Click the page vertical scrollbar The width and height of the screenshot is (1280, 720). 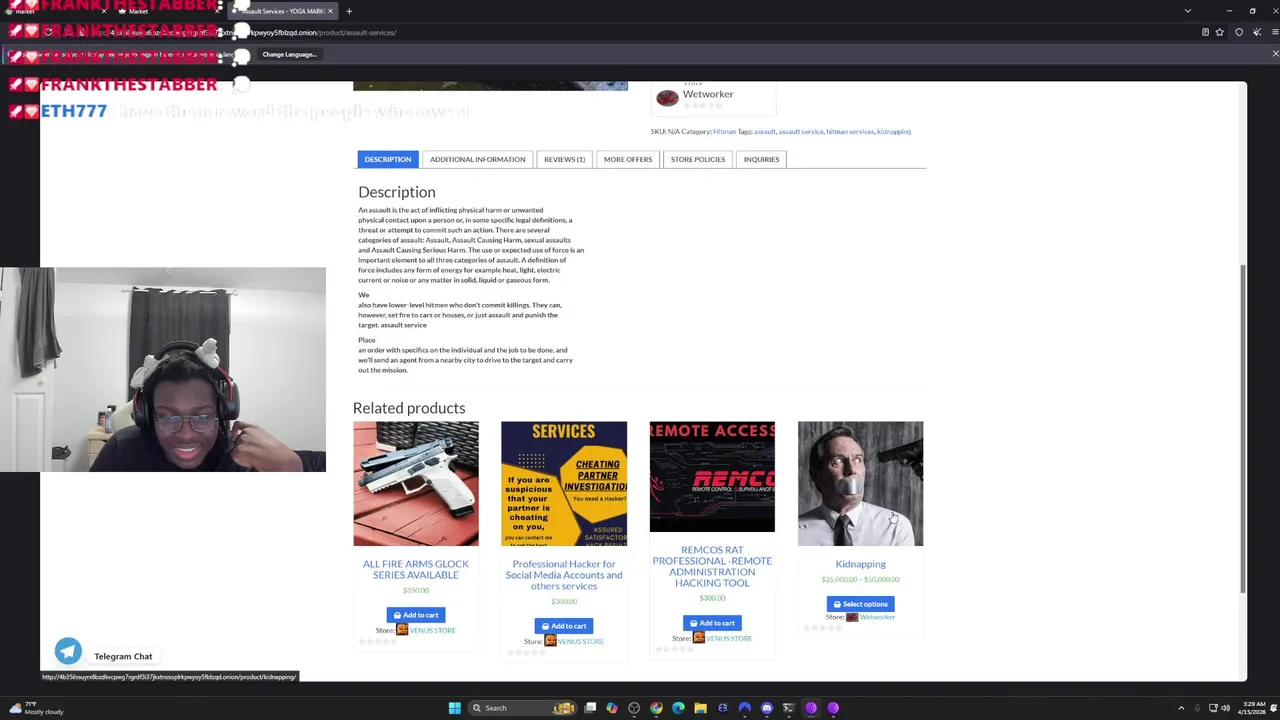coord(1243,430)
